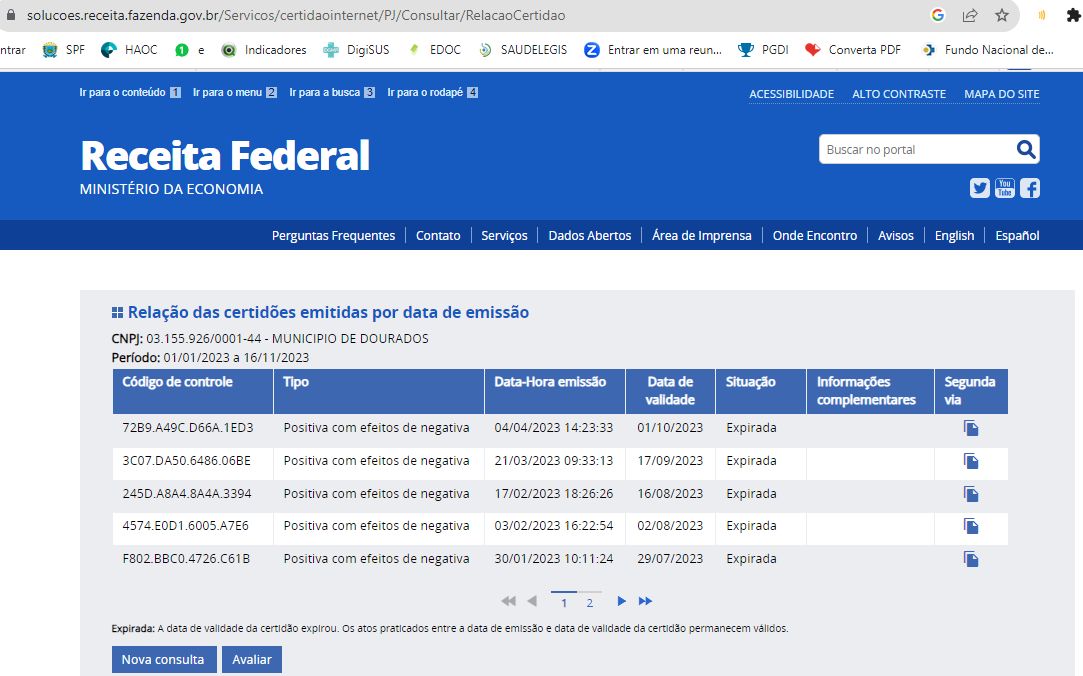Screen dimensions: 1083x676
Task: Switch site language to English
Action: click(x=955, y=235)
